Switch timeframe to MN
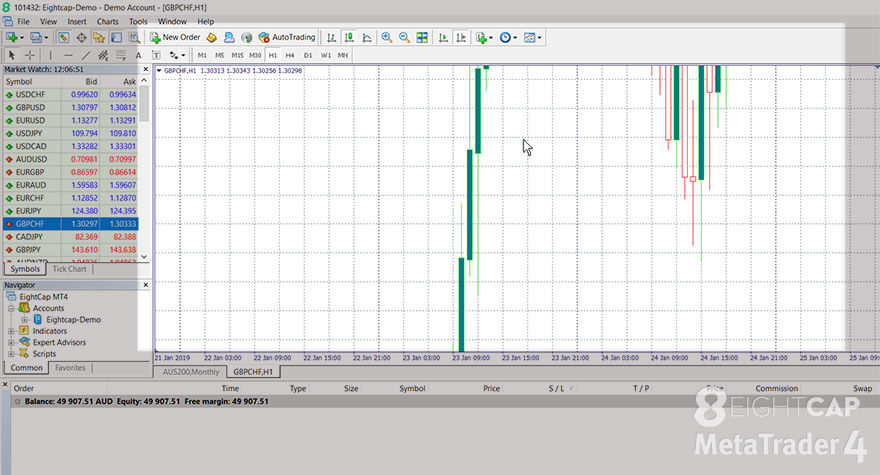 (343, 55)
